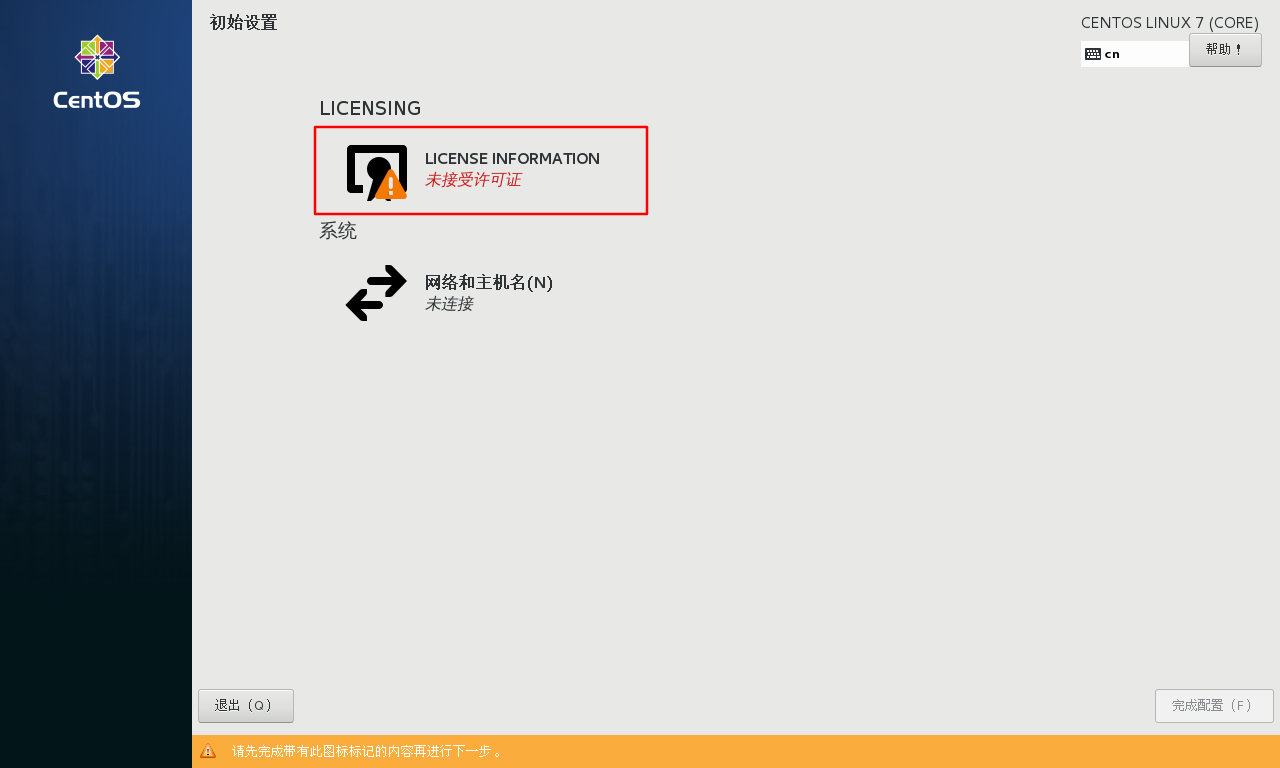1280x768 pixels.
Task: Click the keyboard layout icon
Action: tap(1093, 54)
